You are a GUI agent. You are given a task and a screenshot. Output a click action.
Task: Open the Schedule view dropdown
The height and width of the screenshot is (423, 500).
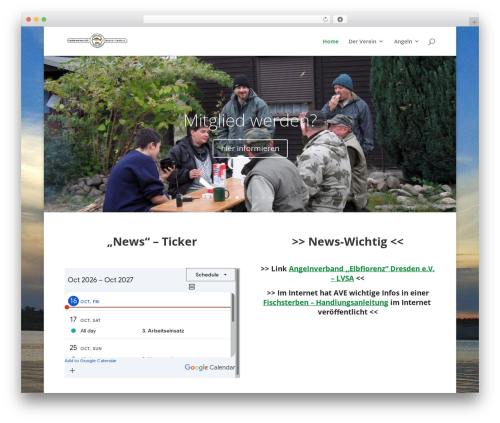[211, 275]
